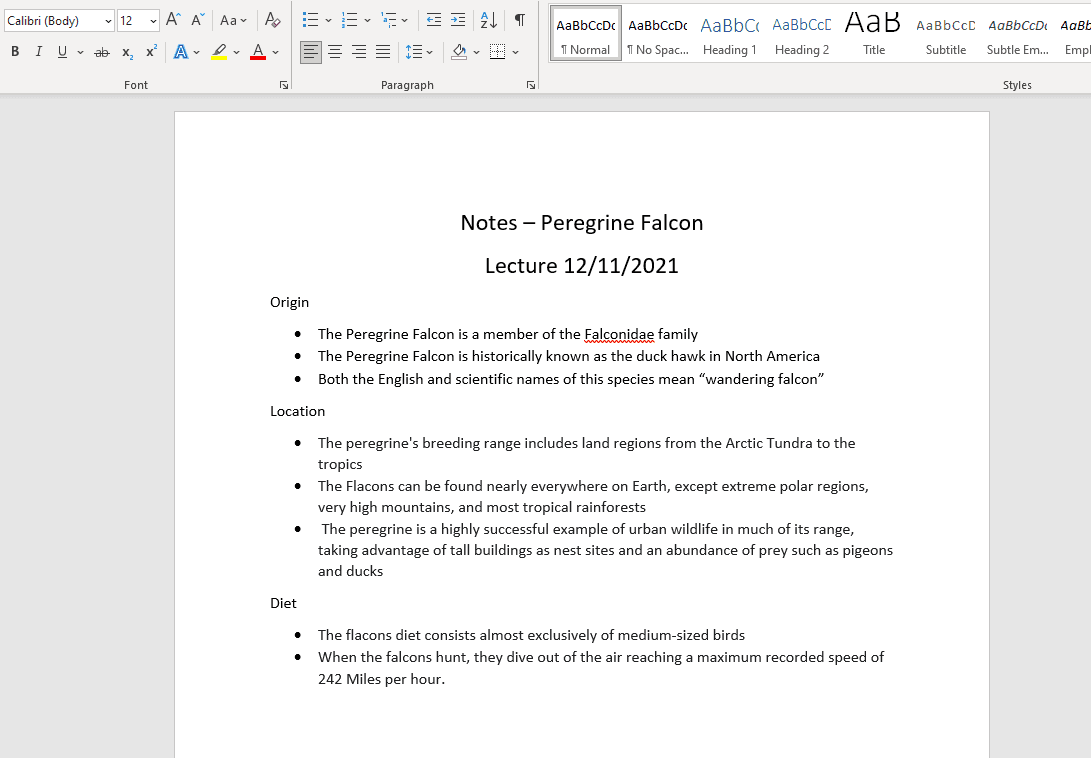Decrease the paragraph indent
The width and height of the screenshot is (1091, 758).
433,20
